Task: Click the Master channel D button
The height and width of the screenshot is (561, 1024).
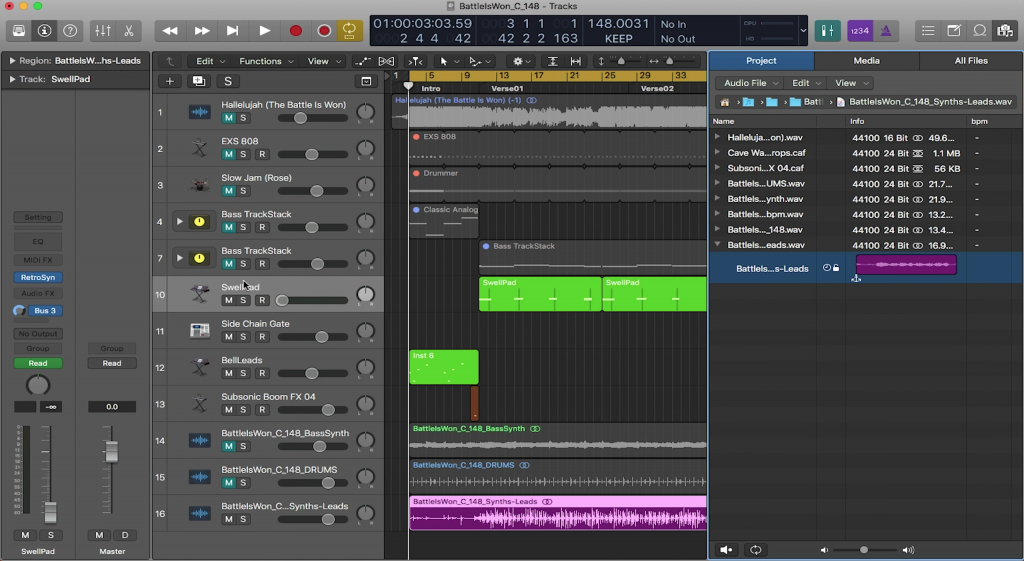Action: pos(124,535)
